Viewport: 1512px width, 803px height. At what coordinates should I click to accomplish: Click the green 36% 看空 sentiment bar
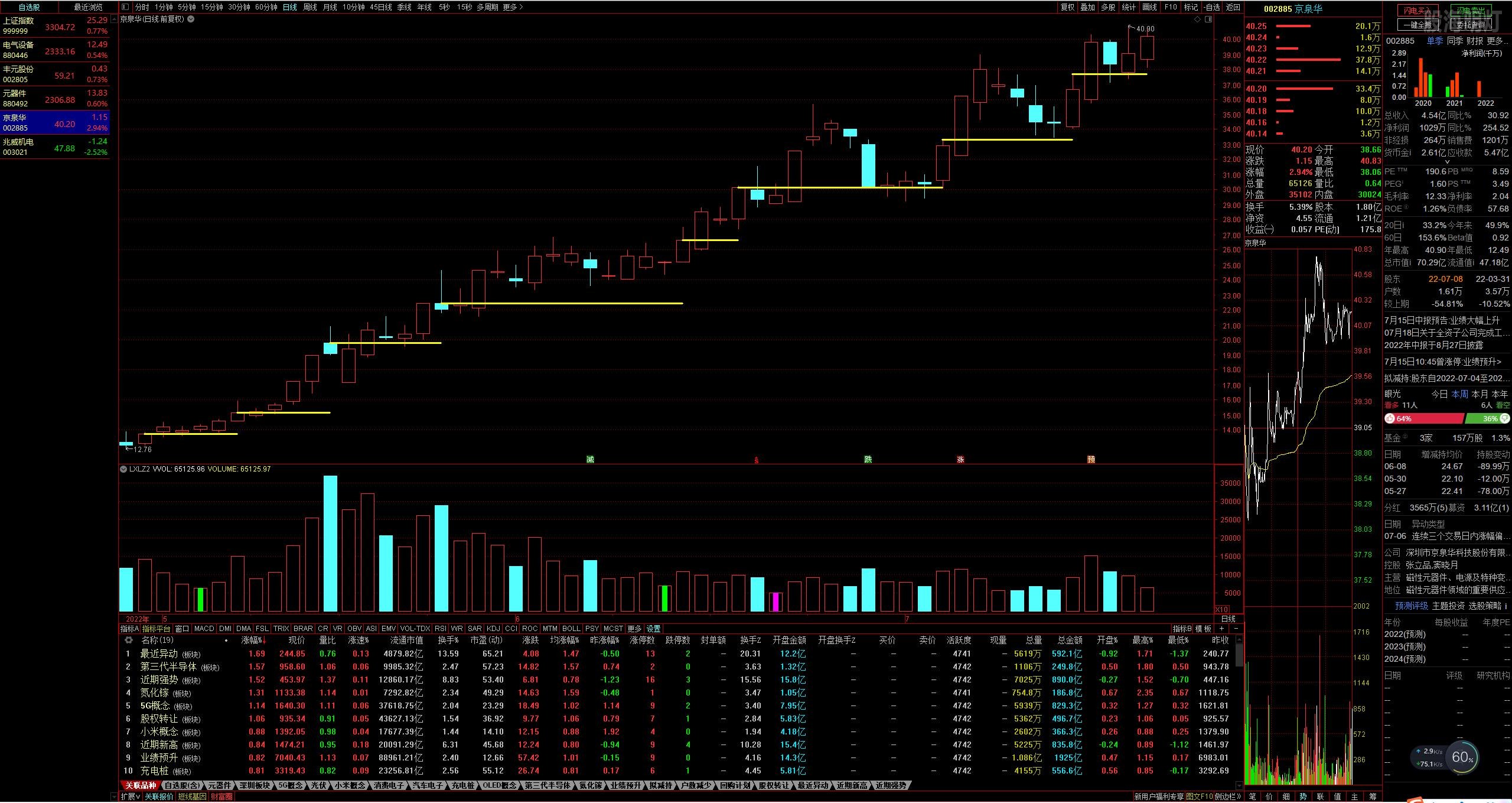1487,418
